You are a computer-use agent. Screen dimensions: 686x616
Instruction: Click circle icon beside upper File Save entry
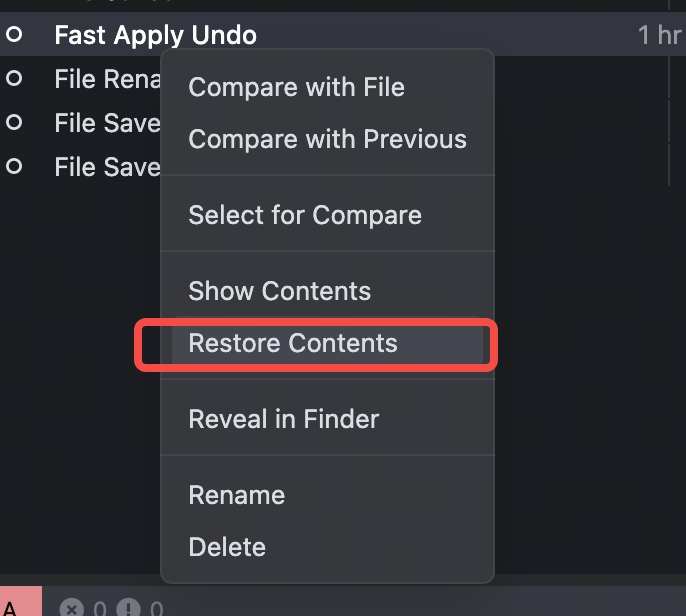(x=14, y=122)
